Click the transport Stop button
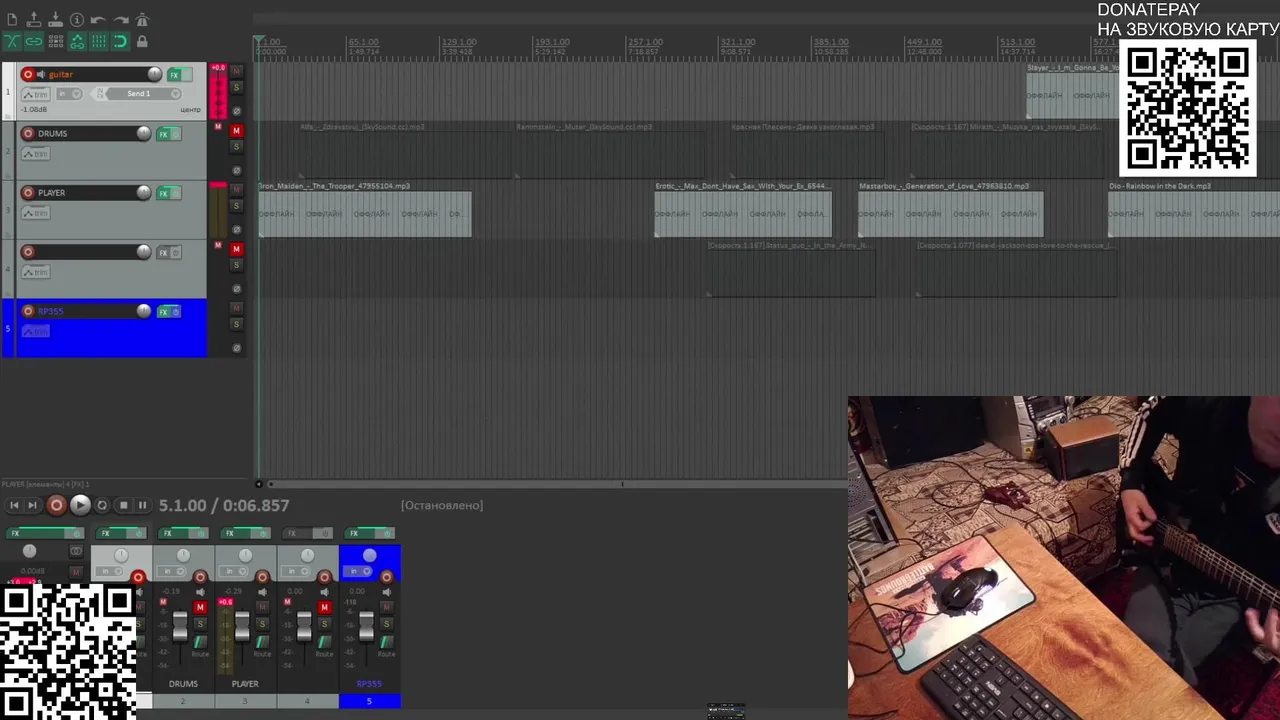 (123, 505)
